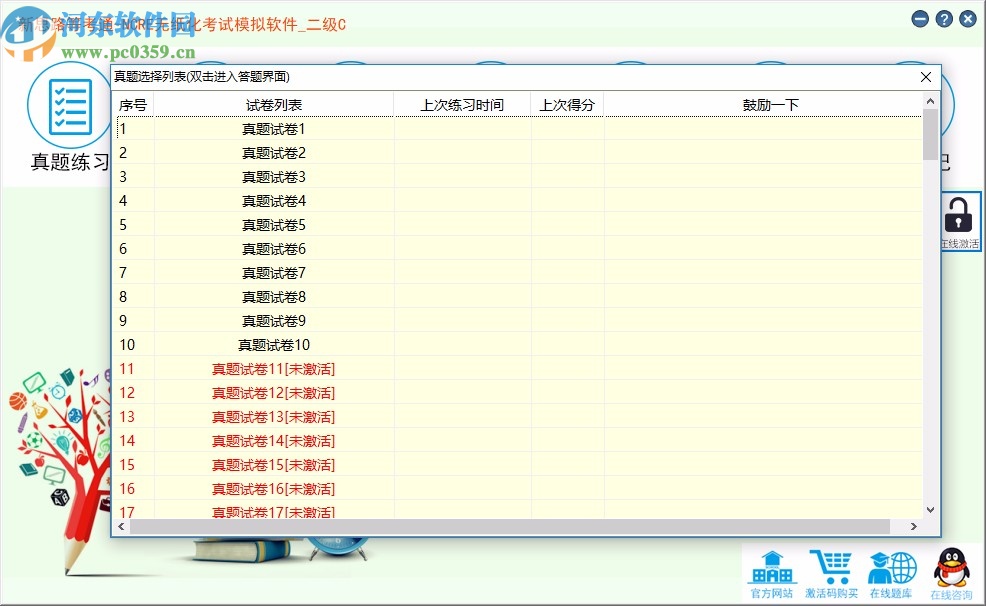Select 真题试卷5 row
Screen dimensions: 986x606
pos(519,224)
